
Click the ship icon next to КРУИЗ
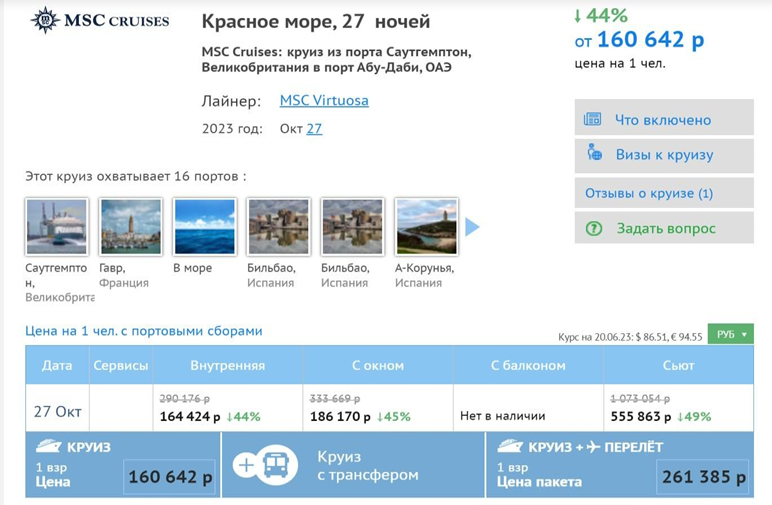[48, 446]
